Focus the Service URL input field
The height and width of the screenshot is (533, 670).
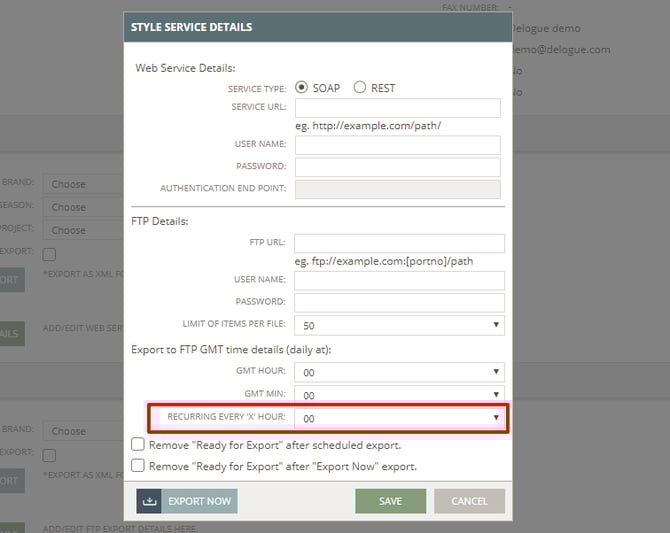pos(397,108)
